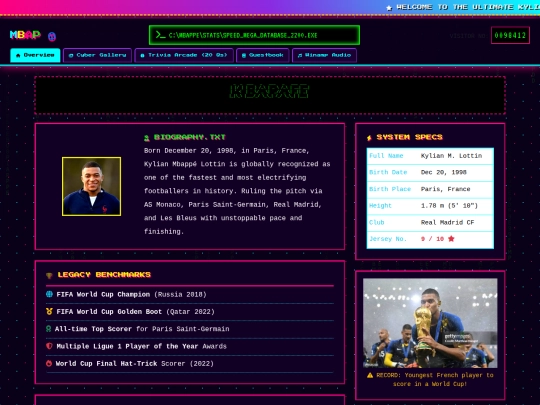This screenshot has height=405, width=540.
Task: Click the MBAP pixel logo
Action: [x=25, y=35]
